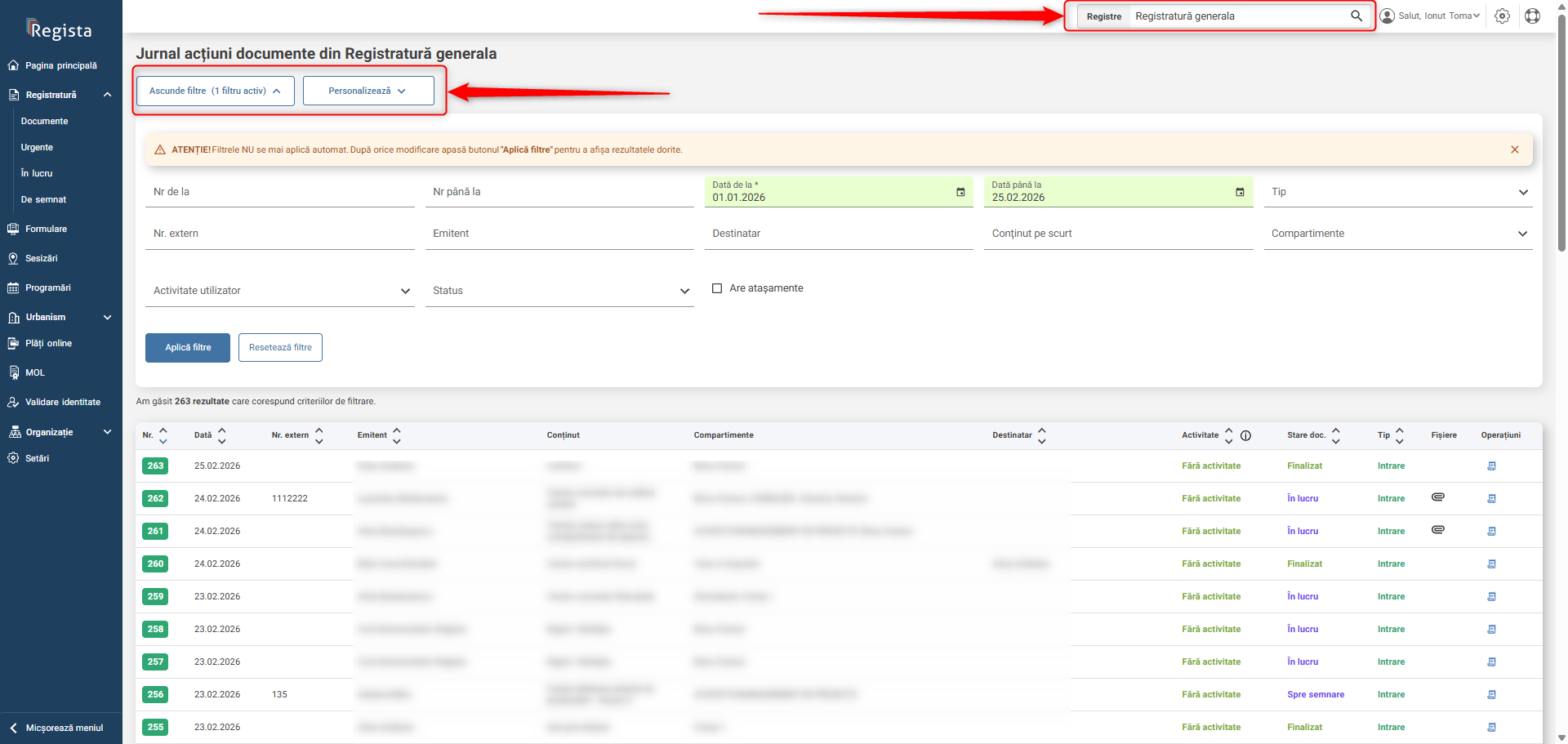This screenshot has width=1568, height=744.
Task: Open calendar picker for Dată până la
Action: pyautogui.click(x=1240, y=192)
